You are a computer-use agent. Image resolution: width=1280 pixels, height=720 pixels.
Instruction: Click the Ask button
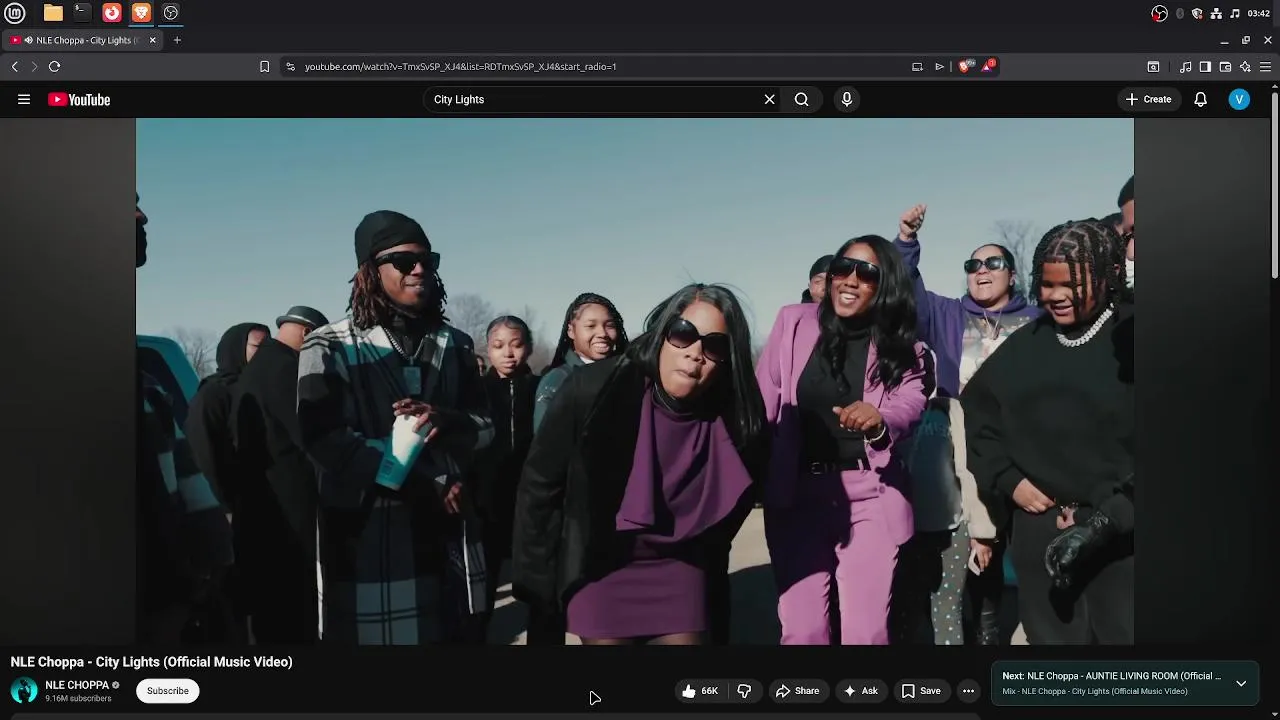[x=860, y=691]
